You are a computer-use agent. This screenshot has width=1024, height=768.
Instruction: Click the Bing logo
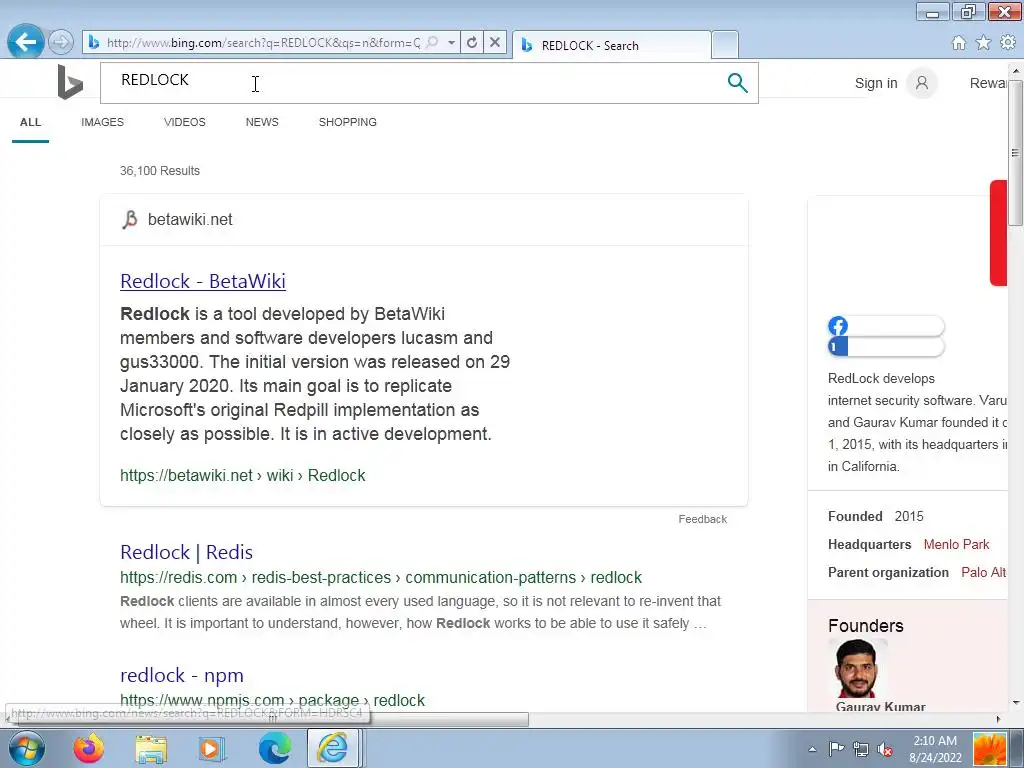click(x=70, y=82)
